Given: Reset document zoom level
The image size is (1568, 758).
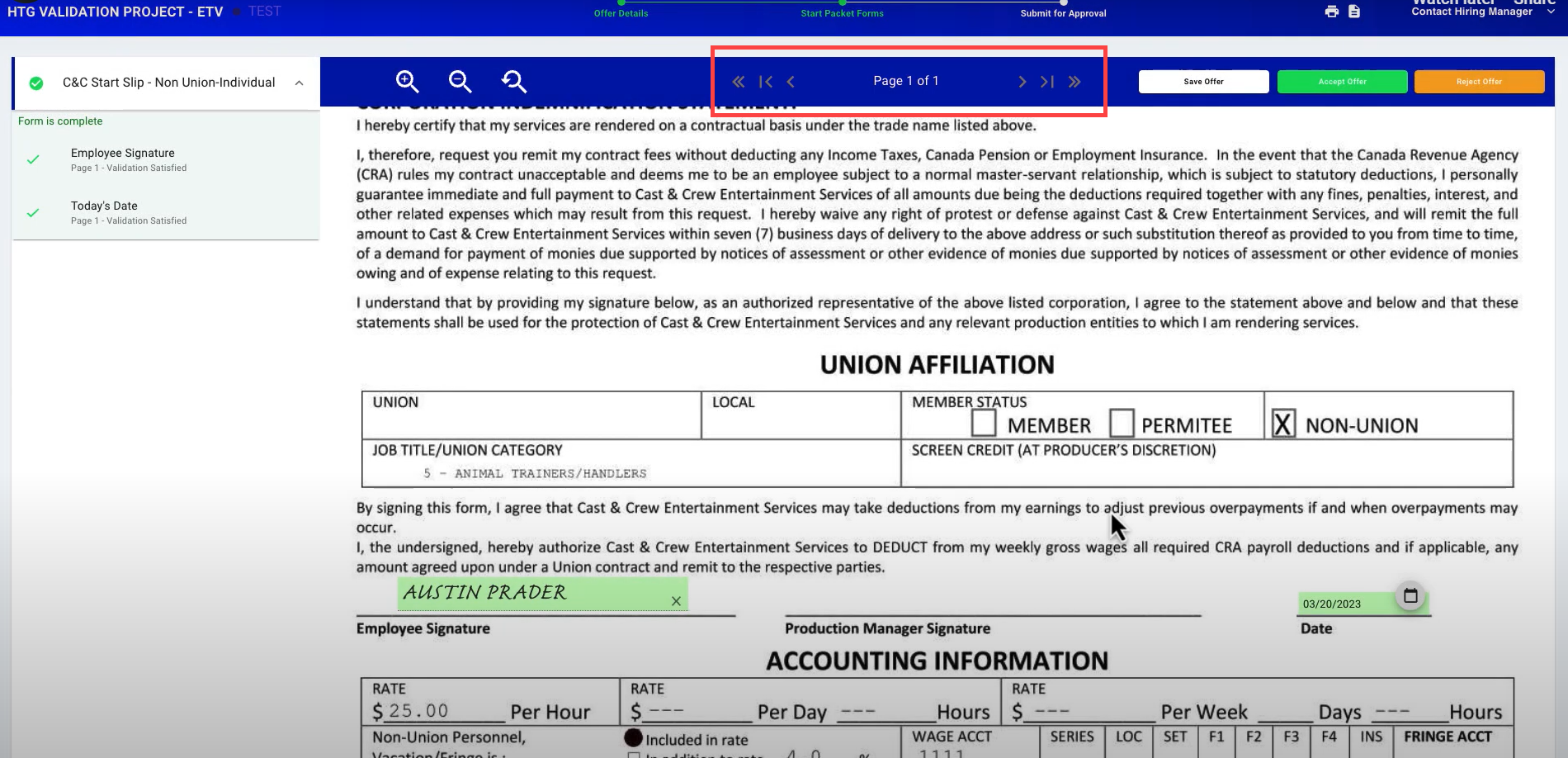Looking at the screenshot, I should pos(513,81).
